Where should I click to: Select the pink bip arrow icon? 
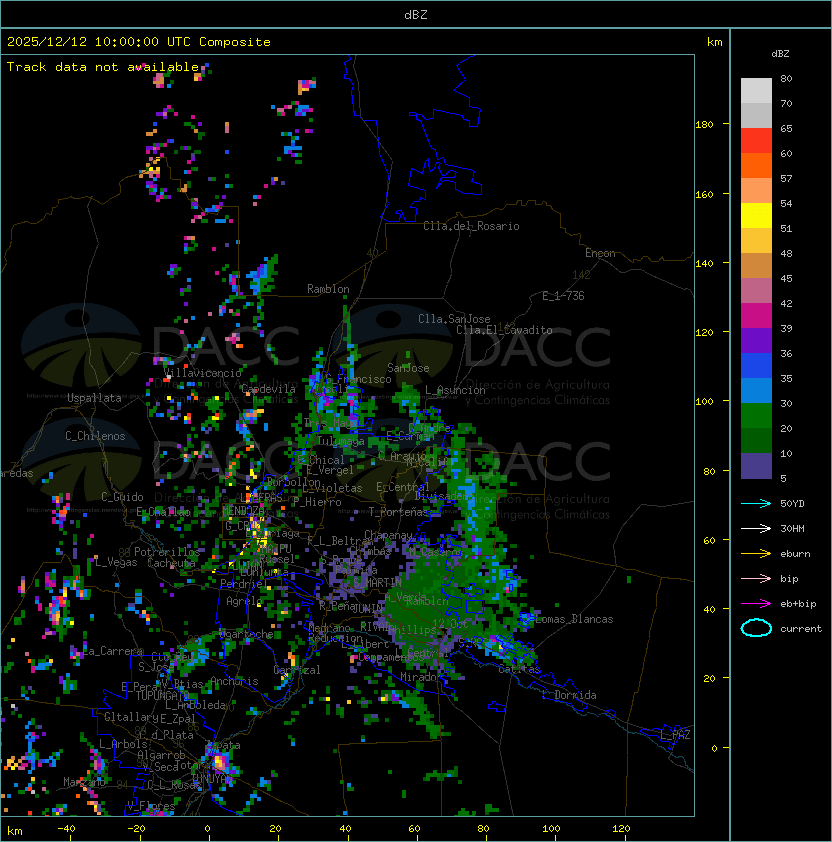(756, 578)
